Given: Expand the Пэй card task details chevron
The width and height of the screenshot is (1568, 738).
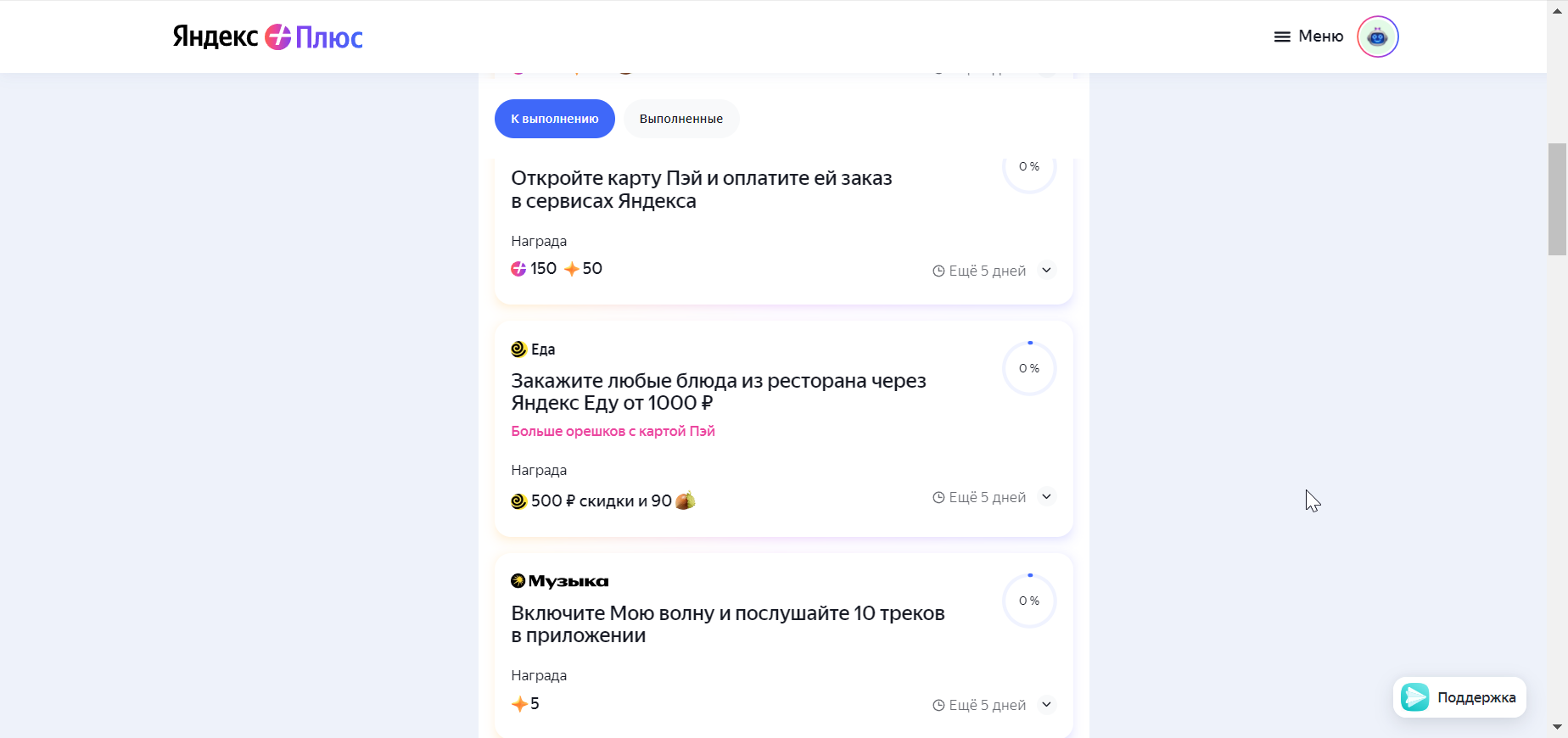Looking at the screenshot, I should pyautogui.click(x=1047, y=270).
